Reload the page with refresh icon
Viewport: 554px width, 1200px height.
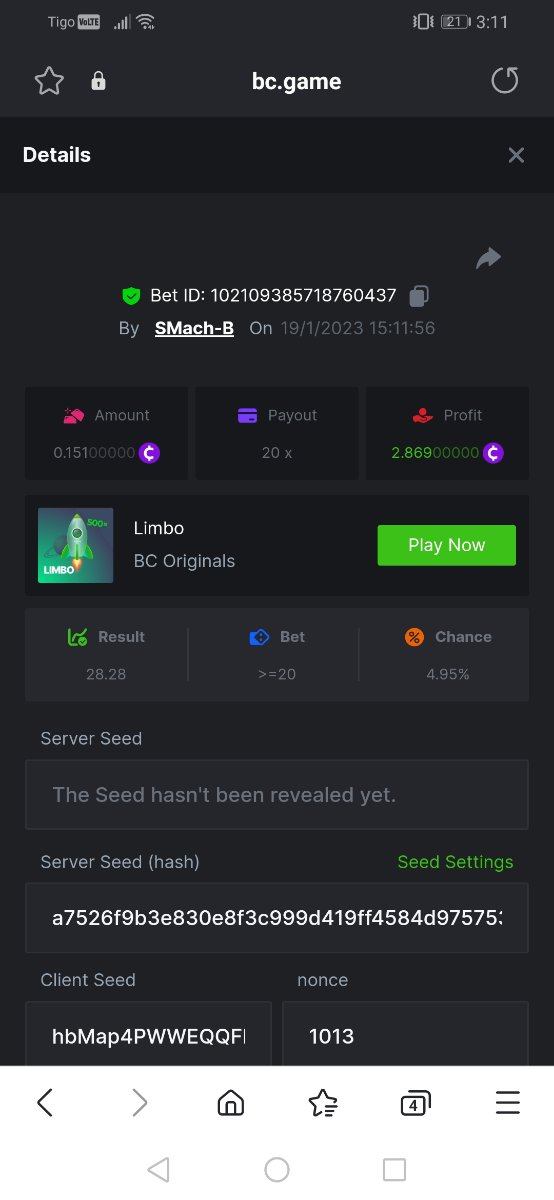coord(505,81)
